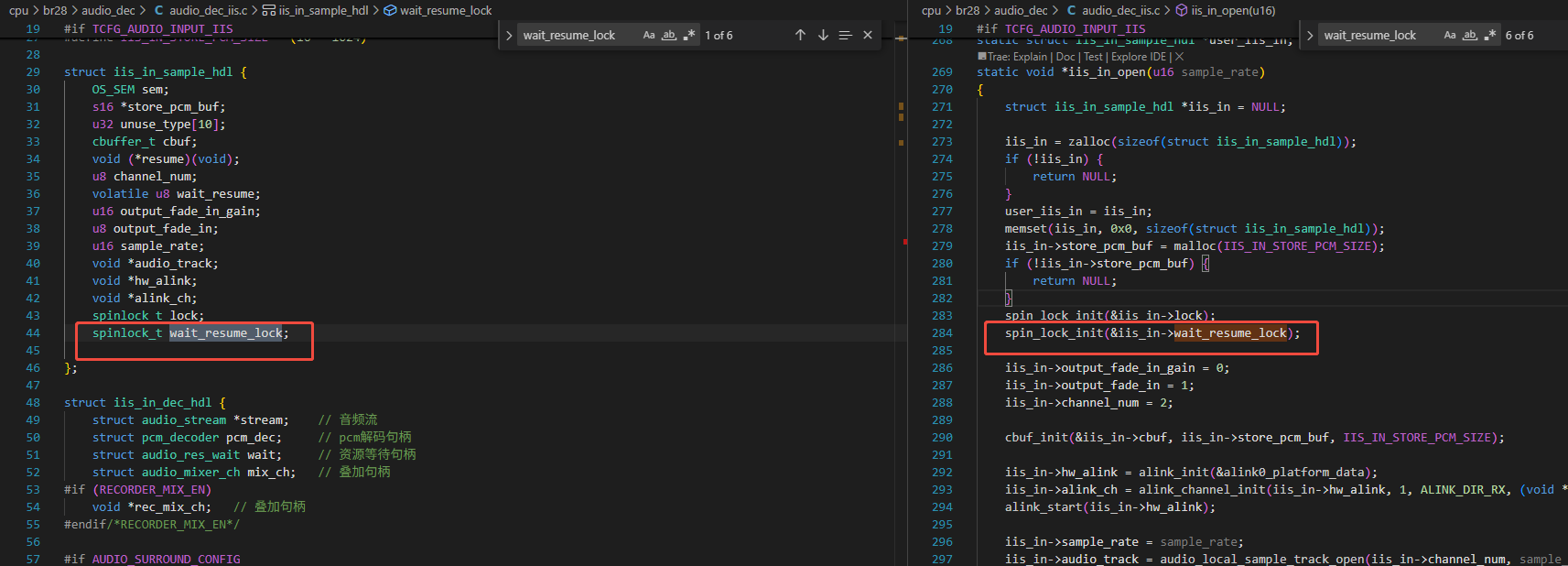
Task: Open audio_dec breadcrumb in left editor
Action: [108, 10]
